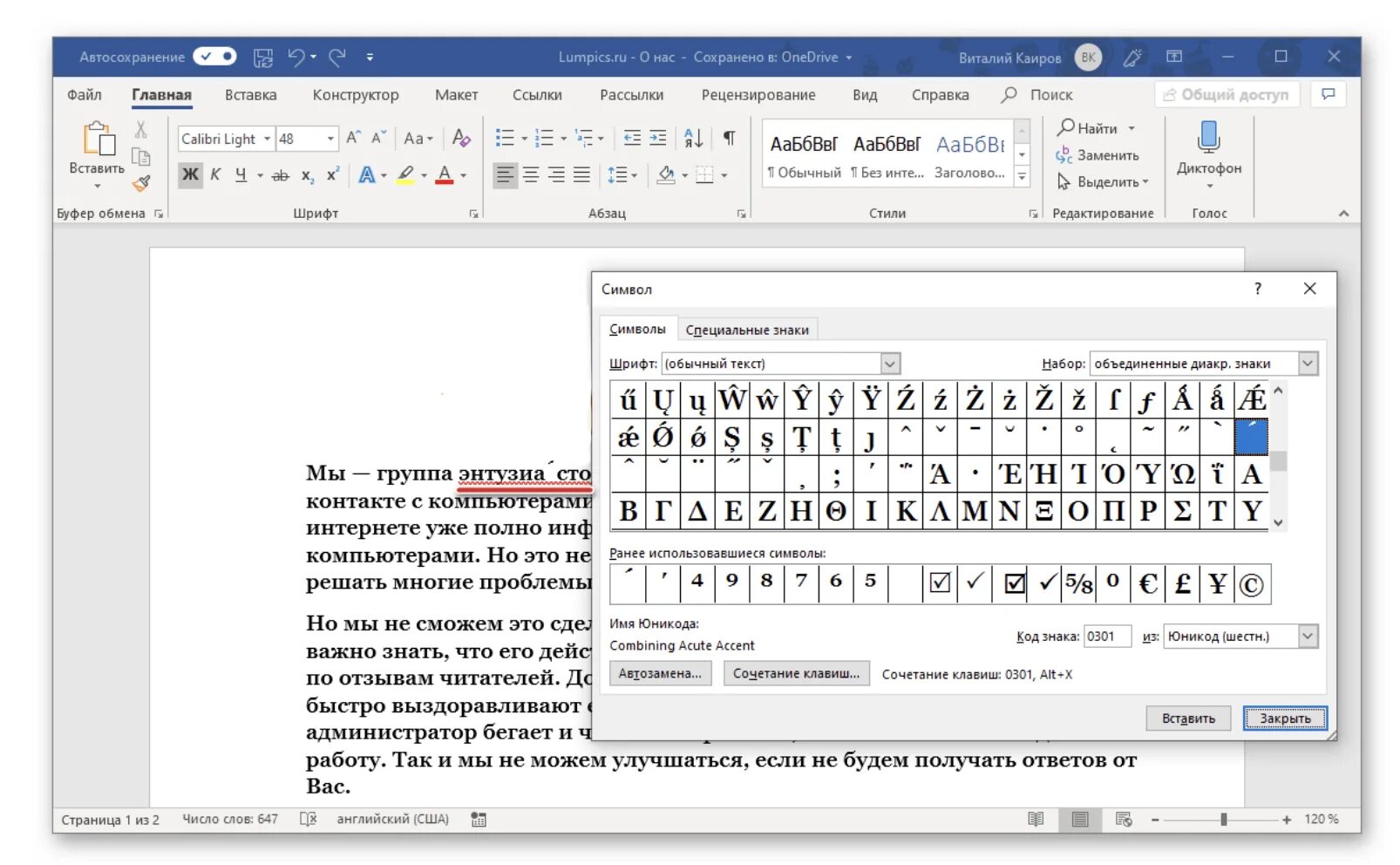Select Заголовок heading style

point(969,155)
